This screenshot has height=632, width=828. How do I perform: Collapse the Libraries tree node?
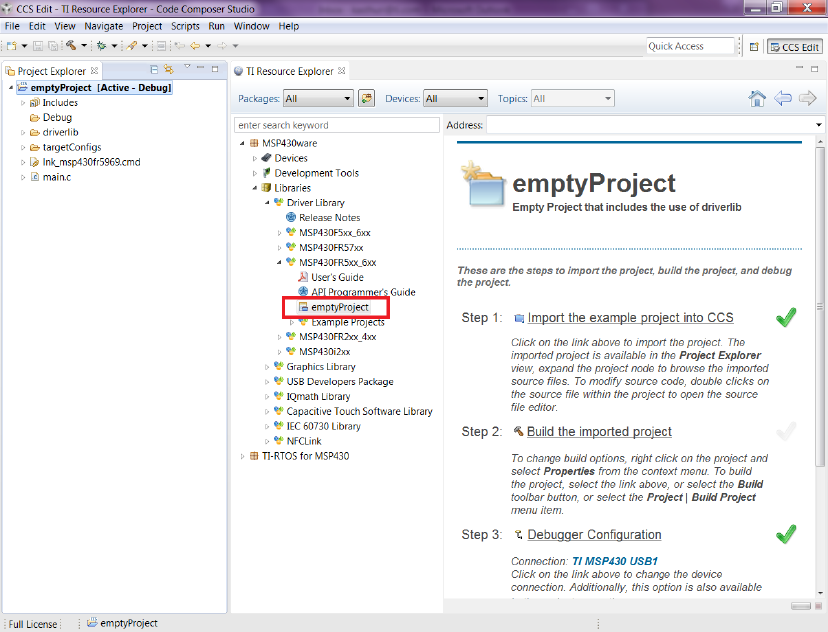pos(255,188)
